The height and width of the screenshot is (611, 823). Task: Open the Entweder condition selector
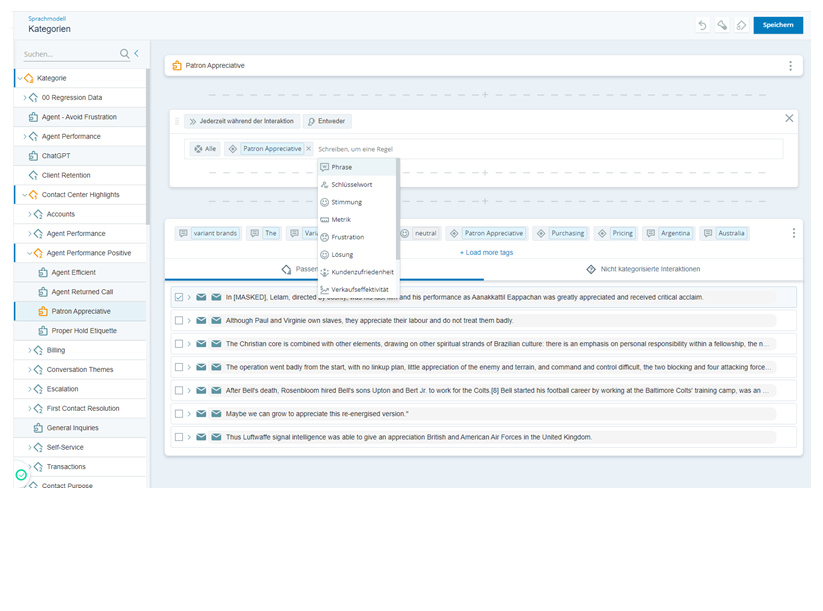tap(326, 121)
